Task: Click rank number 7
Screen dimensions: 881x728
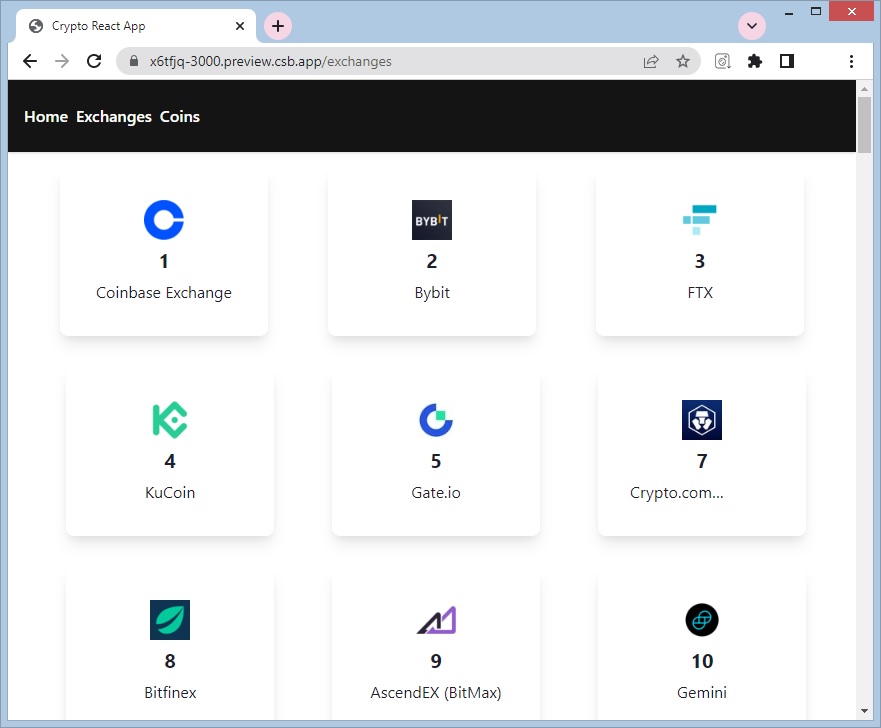Action: point(702,461)
